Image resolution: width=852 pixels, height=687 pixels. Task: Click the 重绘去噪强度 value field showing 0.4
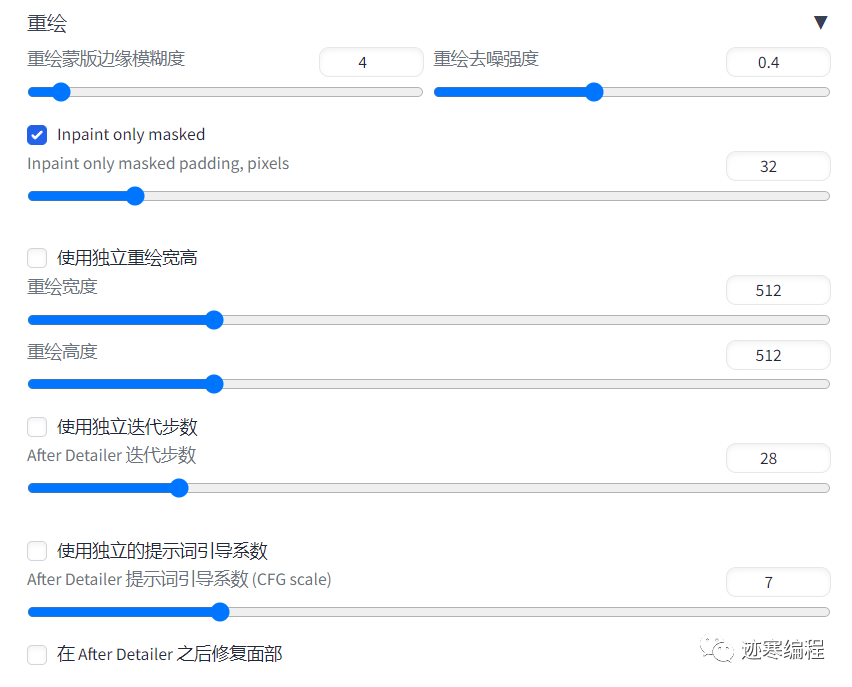click(x=777, y=62)
